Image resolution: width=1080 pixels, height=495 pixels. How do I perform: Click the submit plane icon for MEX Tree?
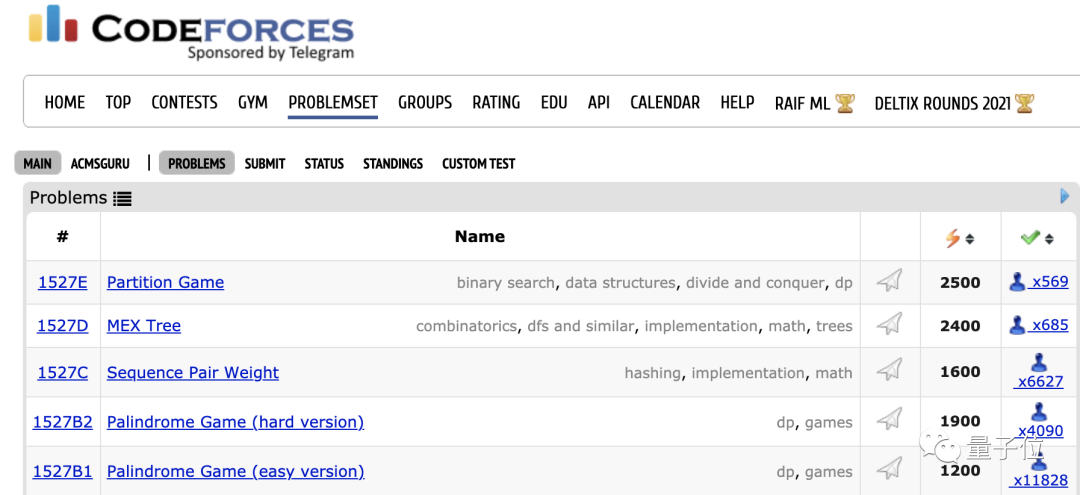pos(889,325)
